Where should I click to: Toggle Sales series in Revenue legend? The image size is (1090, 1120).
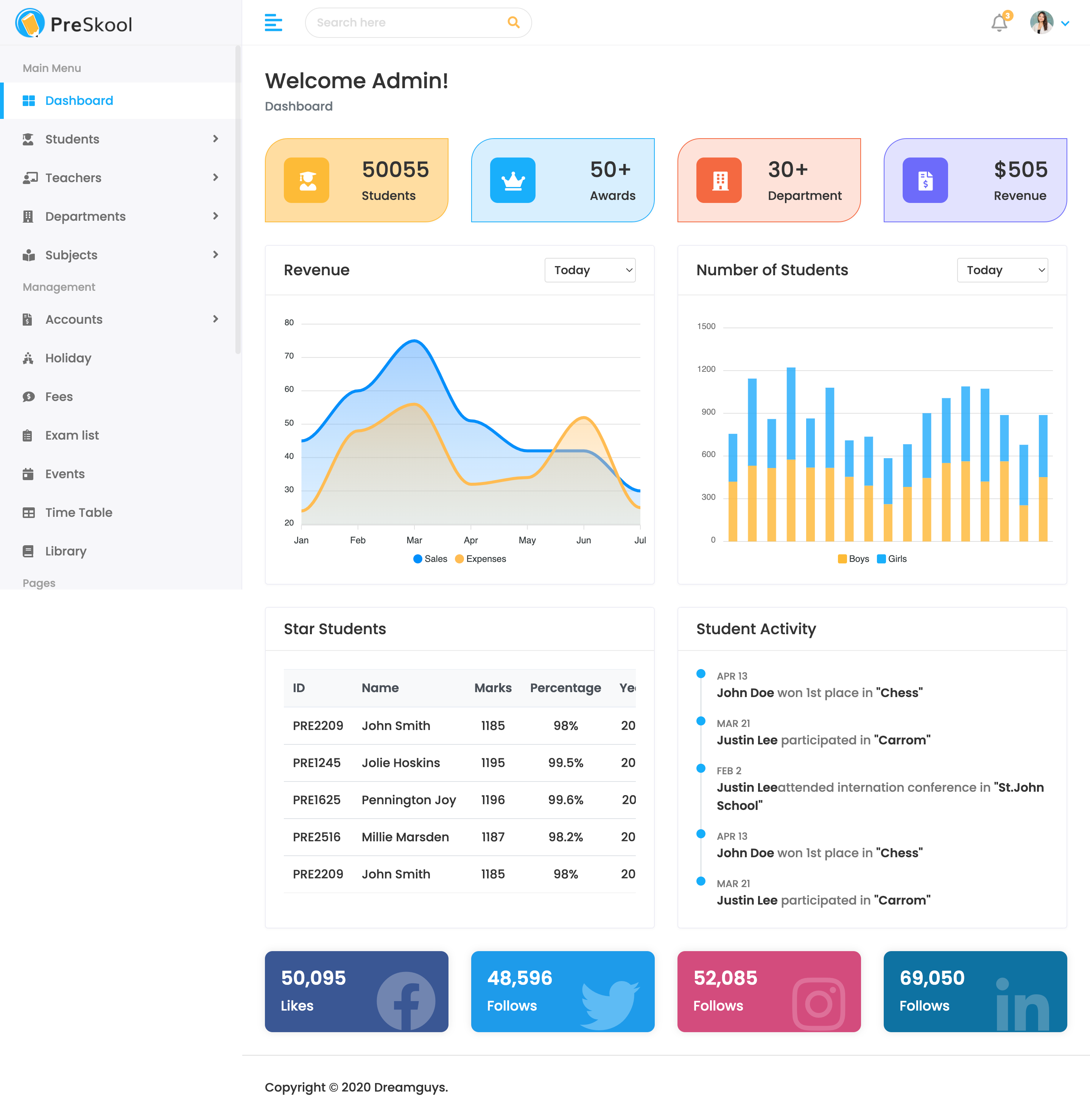(x=430, y=559)
